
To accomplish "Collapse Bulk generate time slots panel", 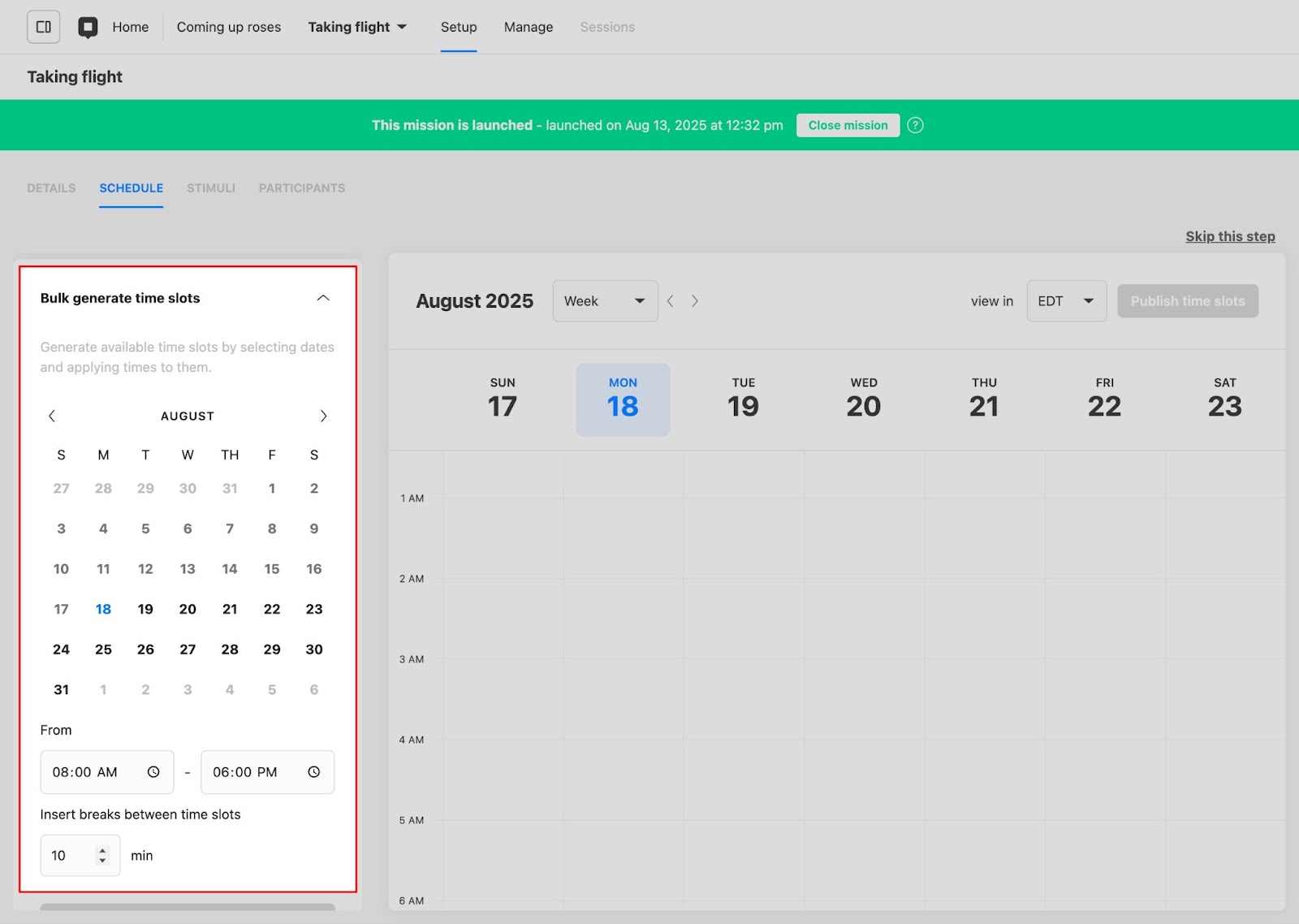I will tap(323, 298).
